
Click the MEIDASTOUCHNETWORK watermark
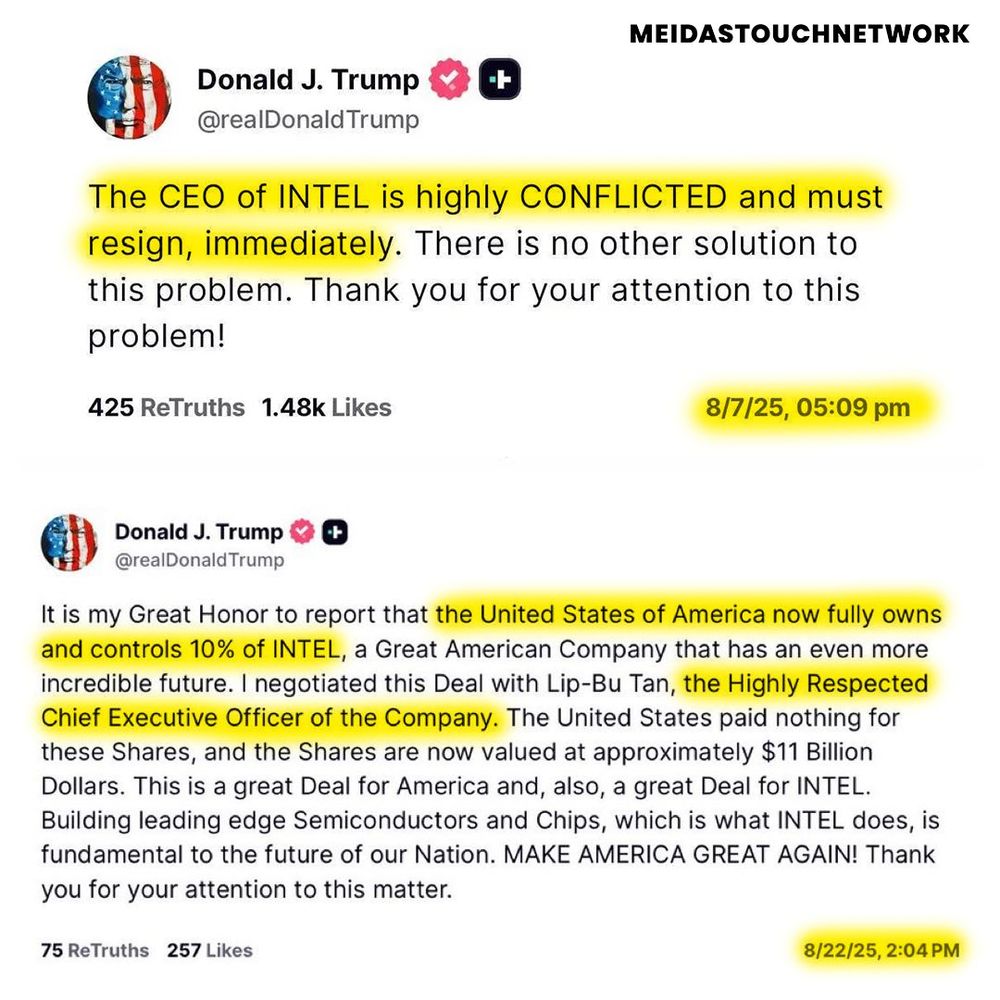[x=799, y=34]
